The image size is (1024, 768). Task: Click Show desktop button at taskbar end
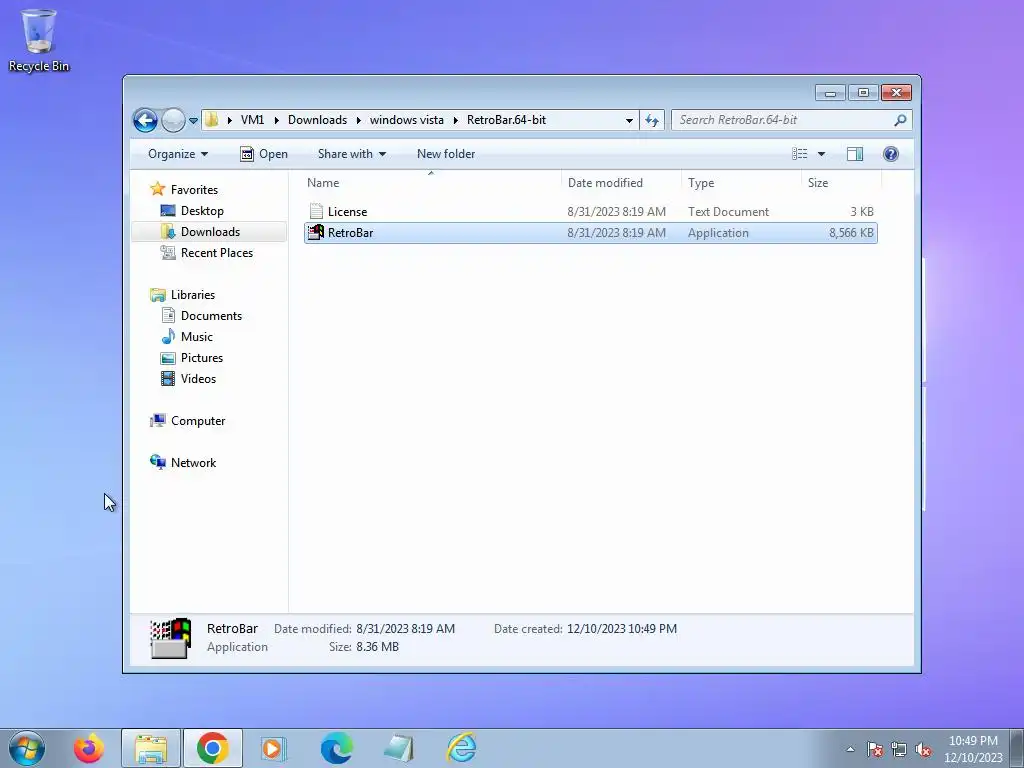[1017, 748]
